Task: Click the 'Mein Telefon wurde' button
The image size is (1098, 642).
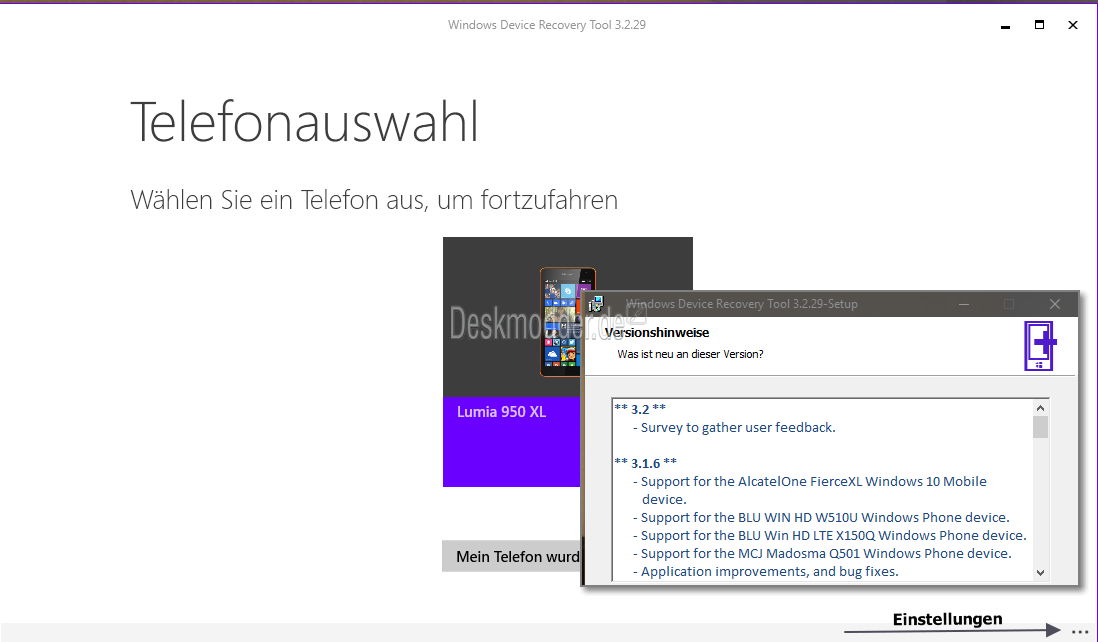Action: (x=512, y=557)
